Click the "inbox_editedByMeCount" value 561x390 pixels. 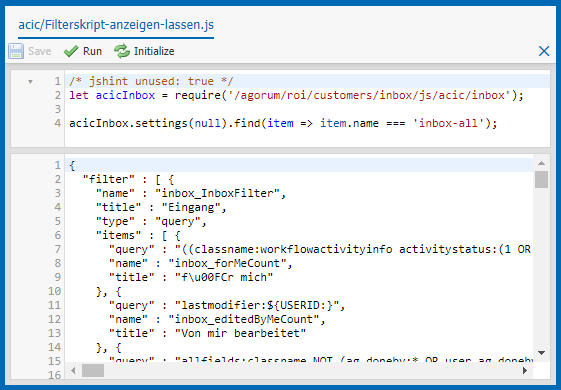244,319
